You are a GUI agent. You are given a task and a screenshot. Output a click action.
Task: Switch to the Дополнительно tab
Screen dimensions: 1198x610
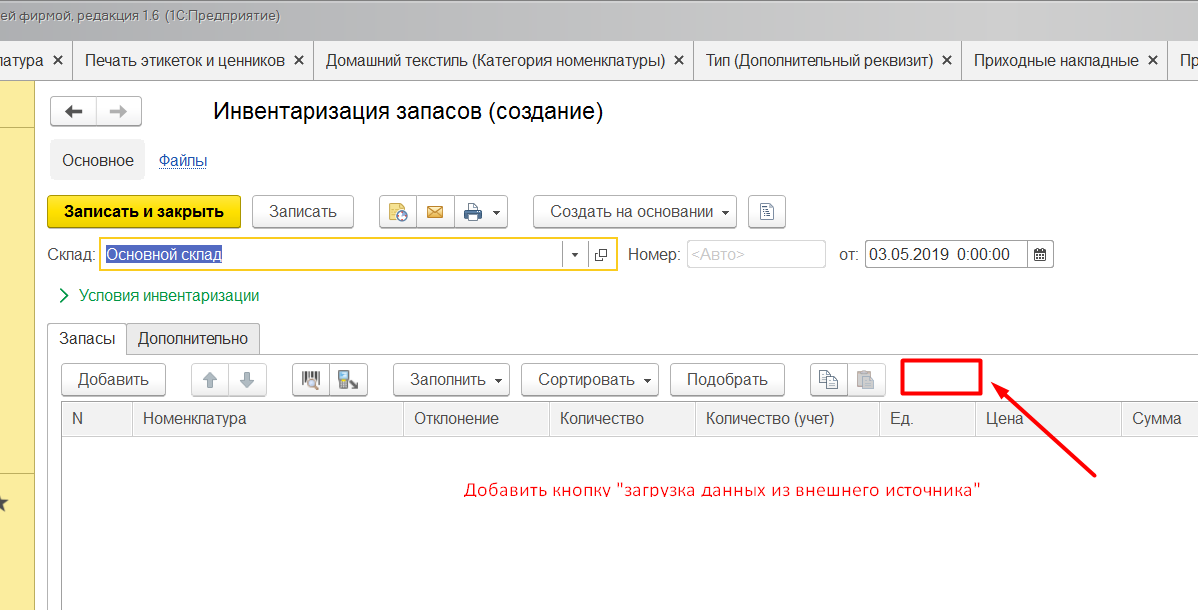[x=193, y=339]
